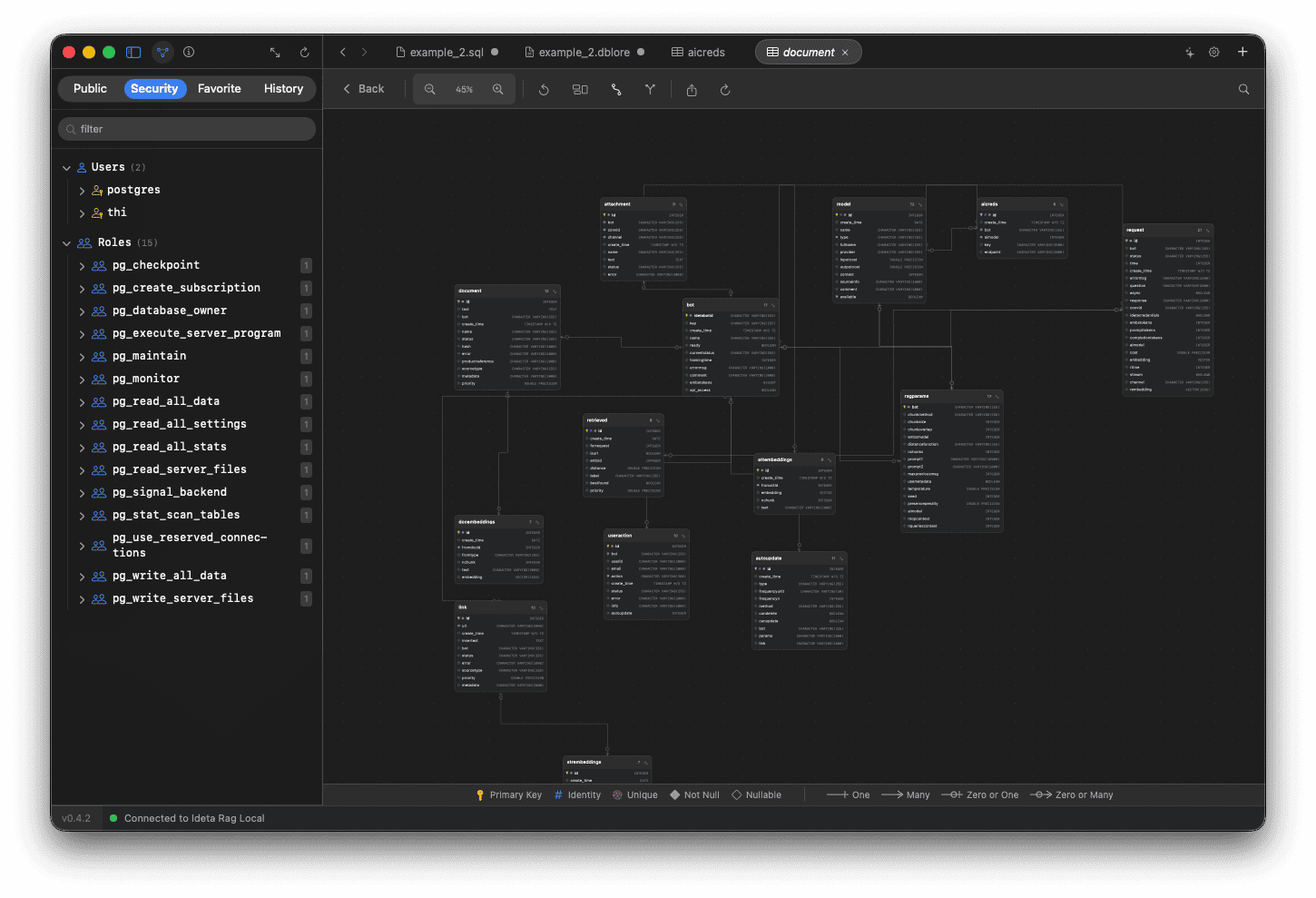Click the 45% zoom level
The width and height of the screenshot is (1316, 898).
click(x=464, y=90)
